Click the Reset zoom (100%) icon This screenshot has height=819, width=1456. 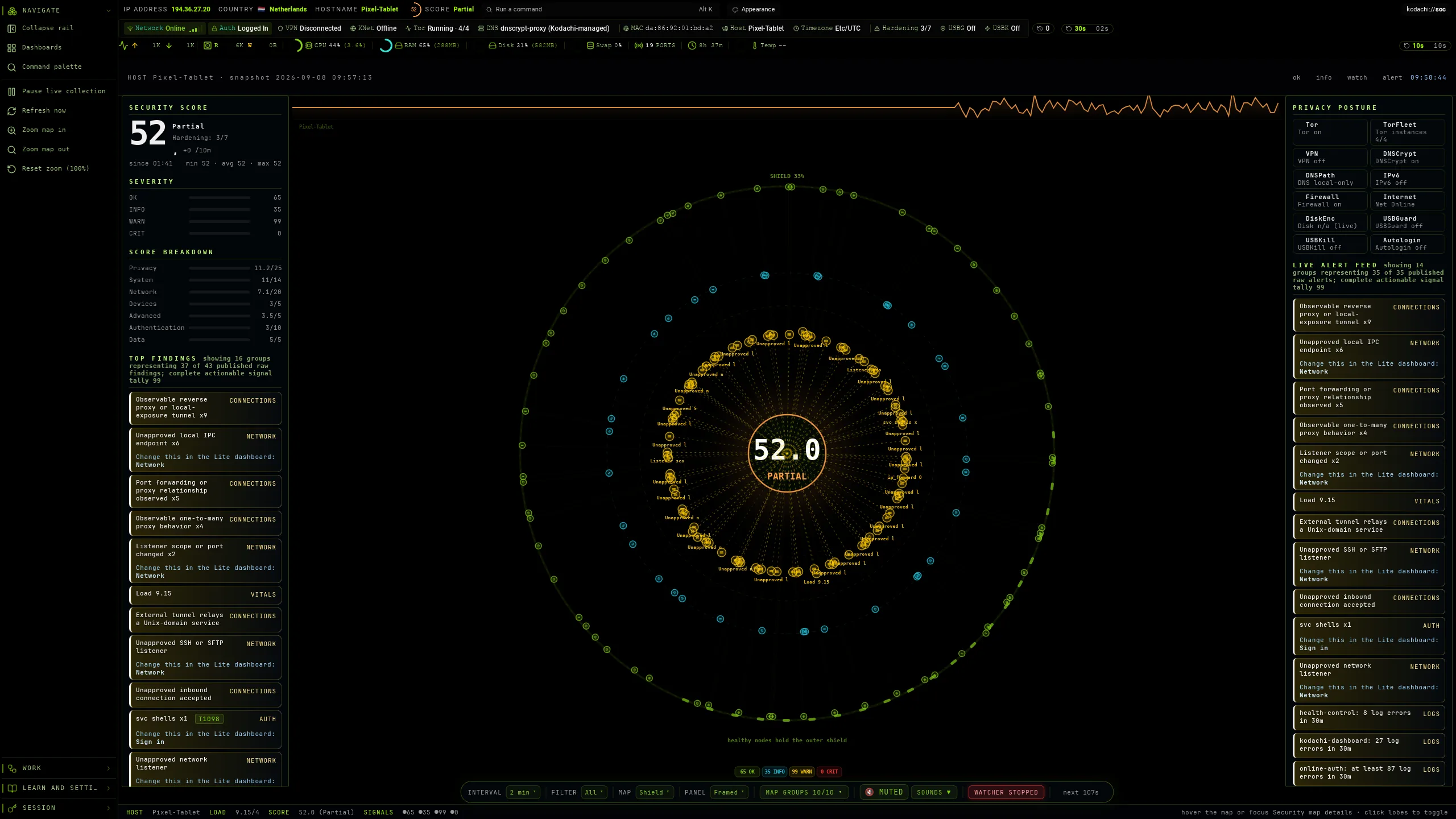pyautogui.click(x=11, y=169)
